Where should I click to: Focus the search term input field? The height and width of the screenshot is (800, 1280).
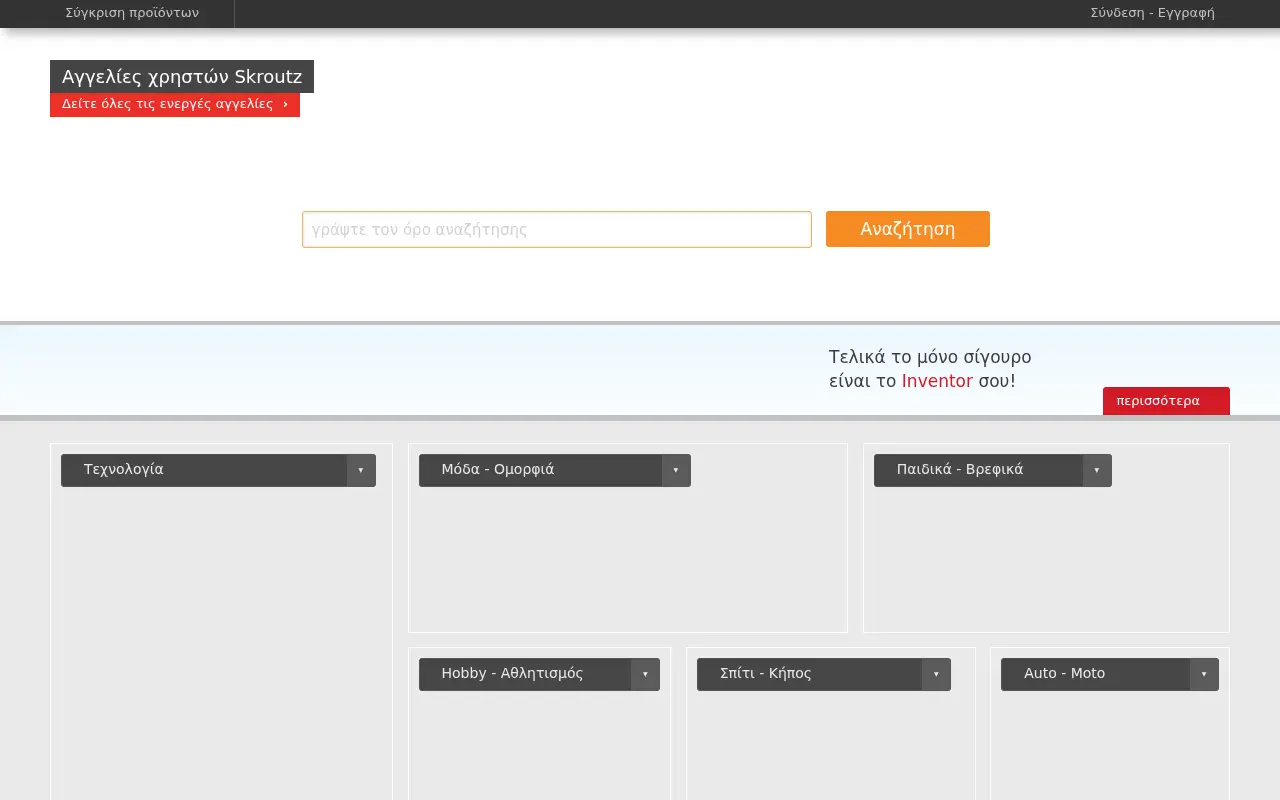(557, 229)
